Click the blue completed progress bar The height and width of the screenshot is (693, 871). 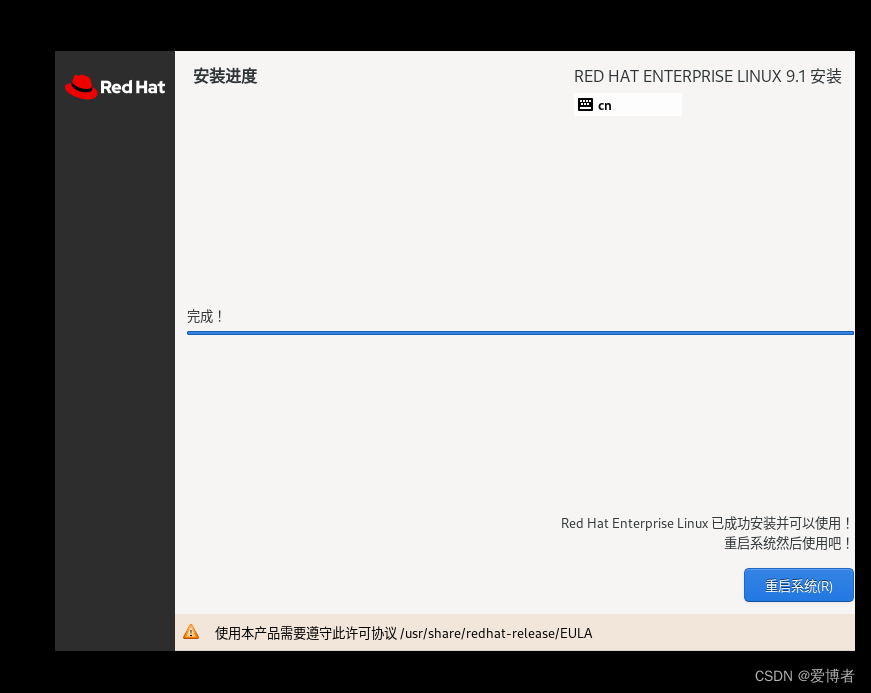click(520, 331)
